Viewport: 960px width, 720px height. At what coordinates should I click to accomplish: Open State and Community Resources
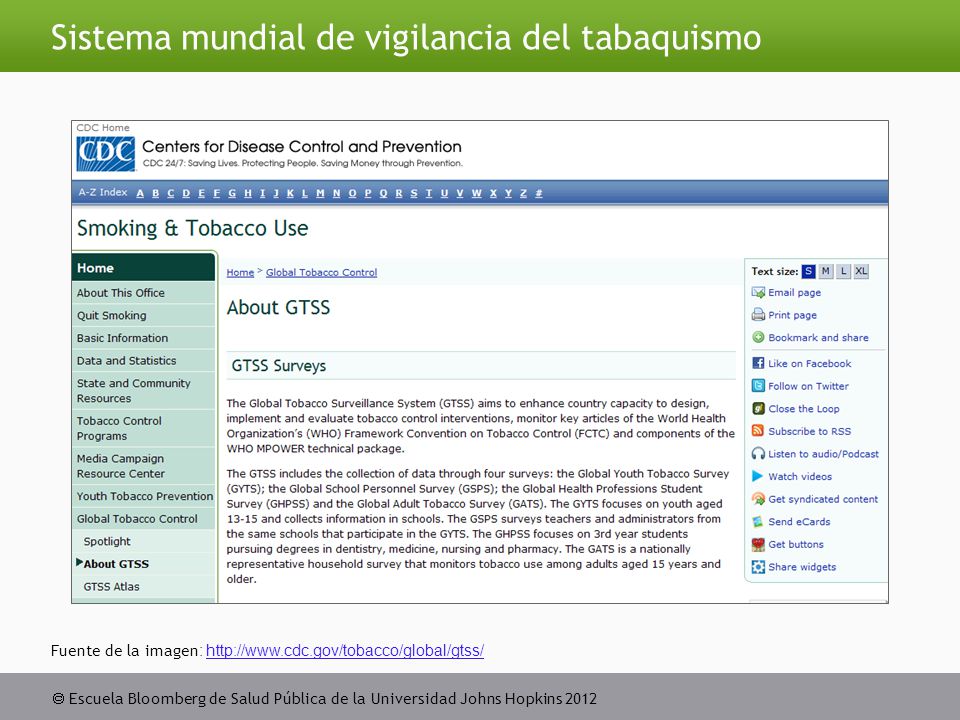coord(143,391)
